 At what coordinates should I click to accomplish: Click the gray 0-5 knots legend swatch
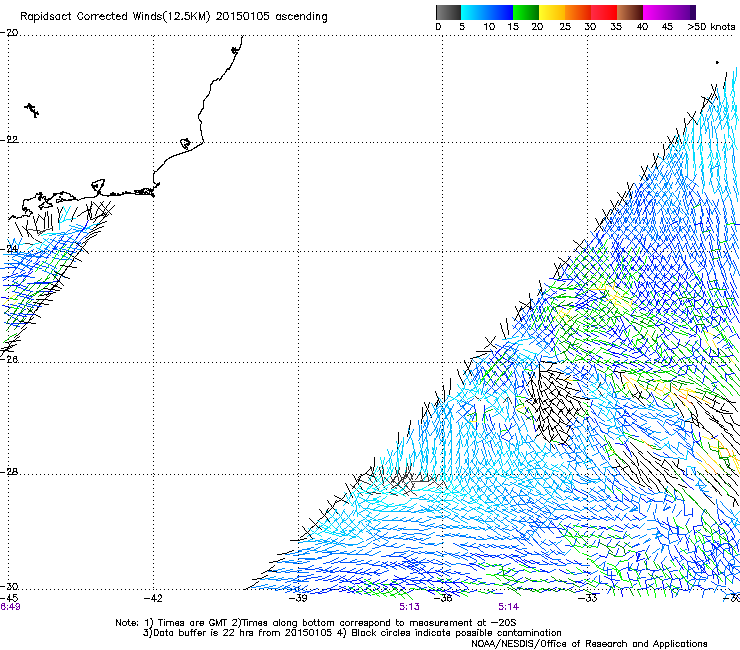(x=448, y=12)
